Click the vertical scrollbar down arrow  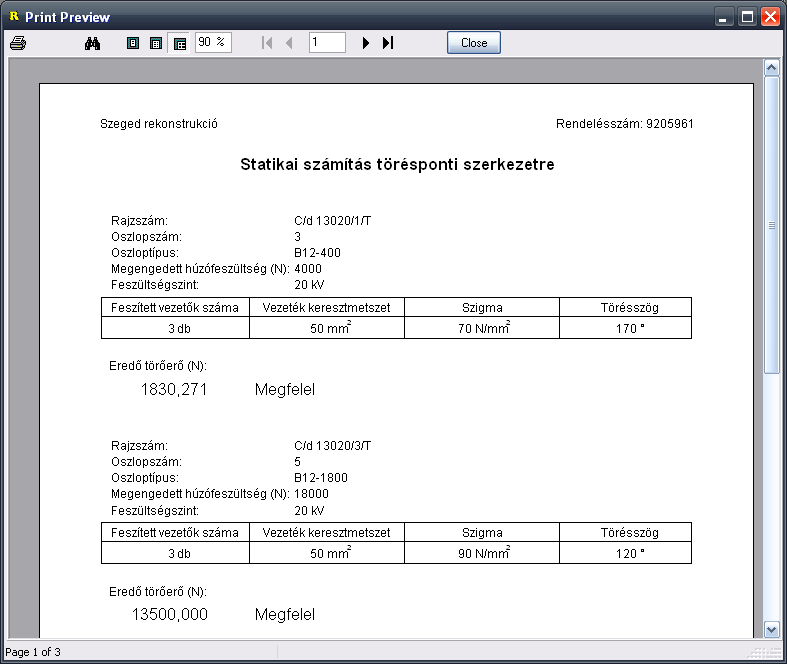[x=771, y=629]
